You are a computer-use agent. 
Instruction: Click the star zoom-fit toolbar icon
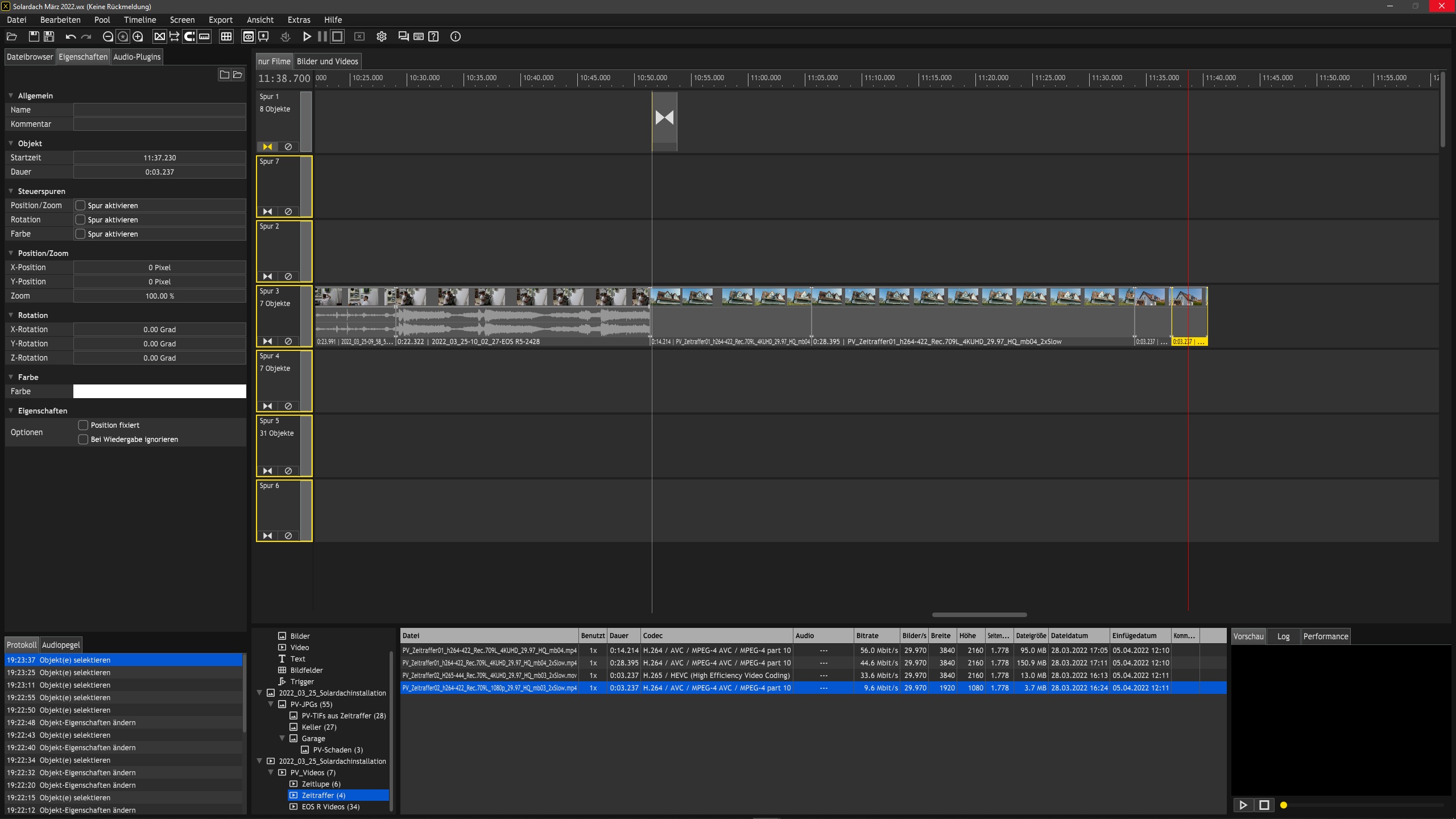pyautogui.click(x=123, y=36)
